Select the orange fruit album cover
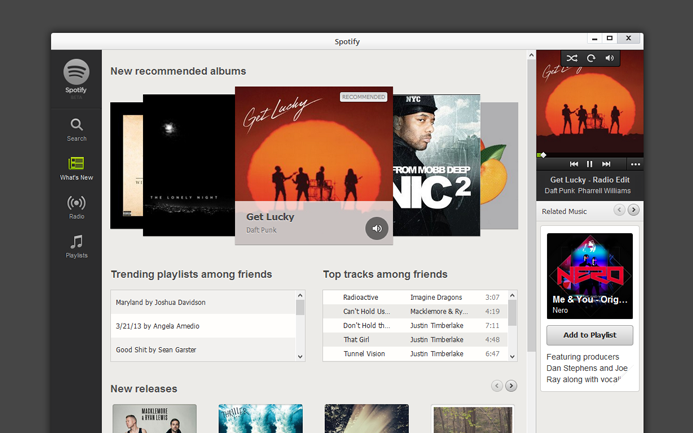This screenshot has width=693, height=433. pos(499,166)
